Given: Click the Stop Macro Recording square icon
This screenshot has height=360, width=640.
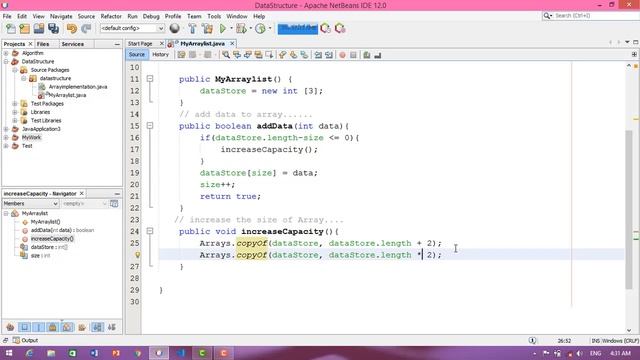Looking at the screenshot, I should click(353, 55).
